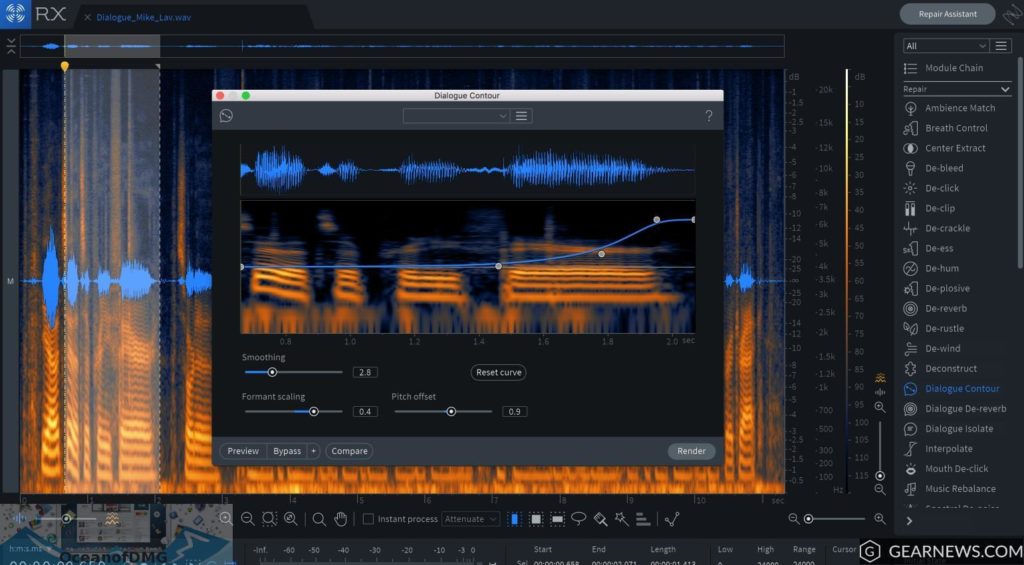Toggle Bypass in Dialogue Contour
Image resolution: width=1024 pixels, height=565 pixels.
tap(287, 451)
